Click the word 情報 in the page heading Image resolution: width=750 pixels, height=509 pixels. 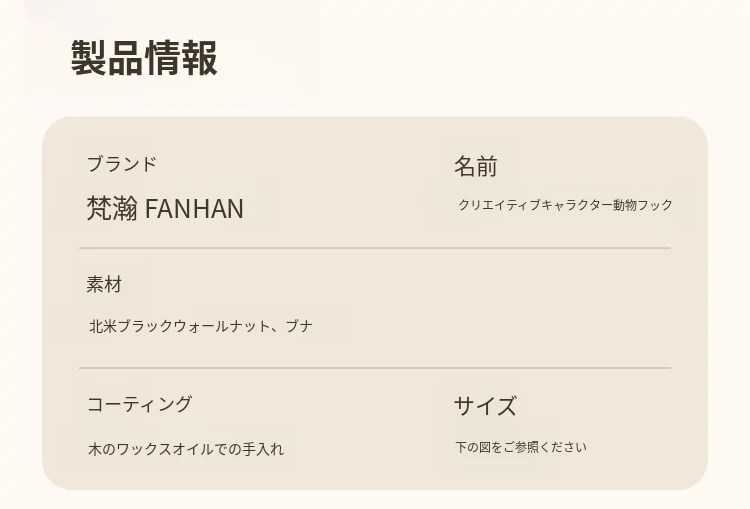(x=181, y=58)
